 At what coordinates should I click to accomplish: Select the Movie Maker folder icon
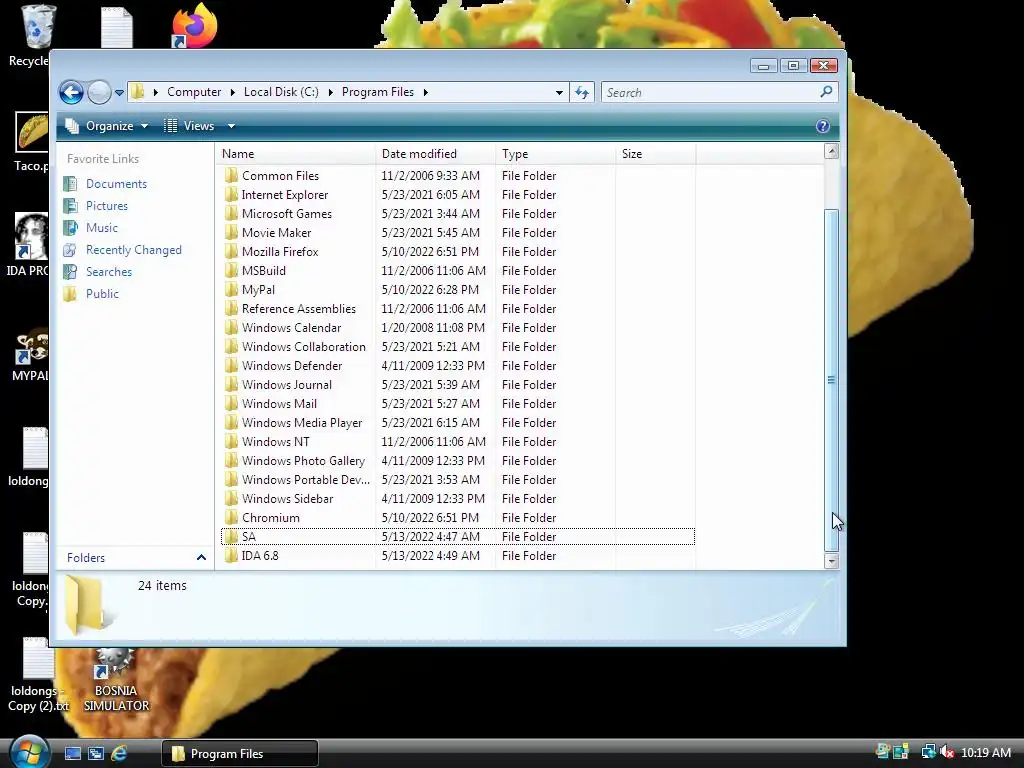point(231,232)
